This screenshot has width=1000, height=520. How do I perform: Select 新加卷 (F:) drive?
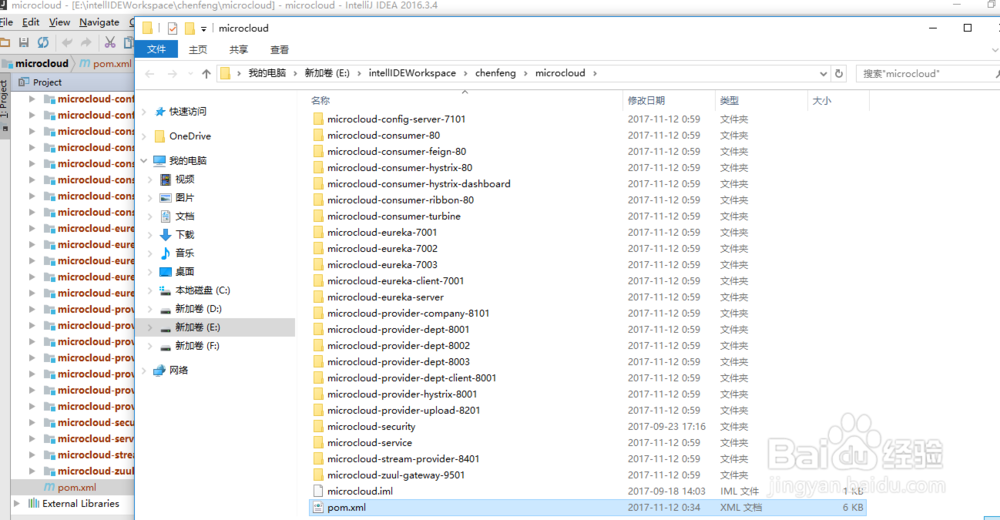pyautogui.click(x=189, y=346)
